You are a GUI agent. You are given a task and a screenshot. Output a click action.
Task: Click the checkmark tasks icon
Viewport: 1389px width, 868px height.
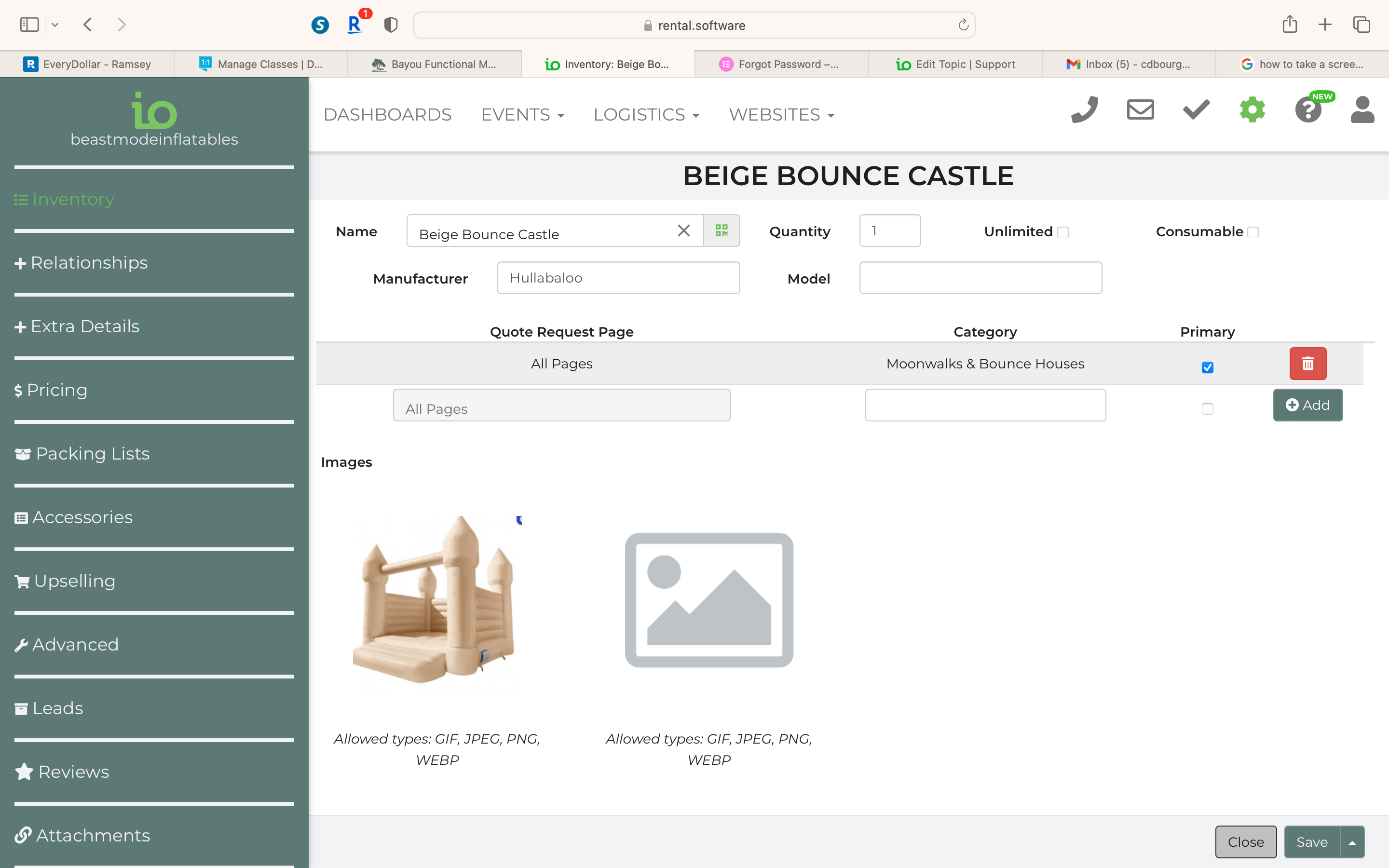[1196, 109]
